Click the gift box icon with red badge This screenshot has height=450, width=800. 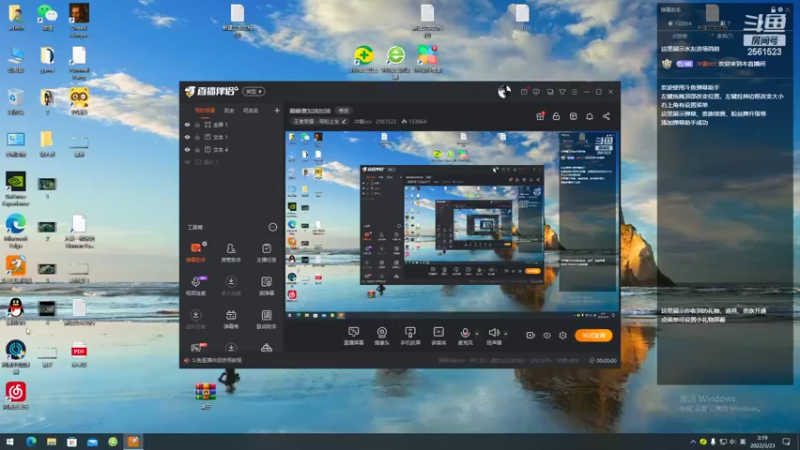click(540, 116)
